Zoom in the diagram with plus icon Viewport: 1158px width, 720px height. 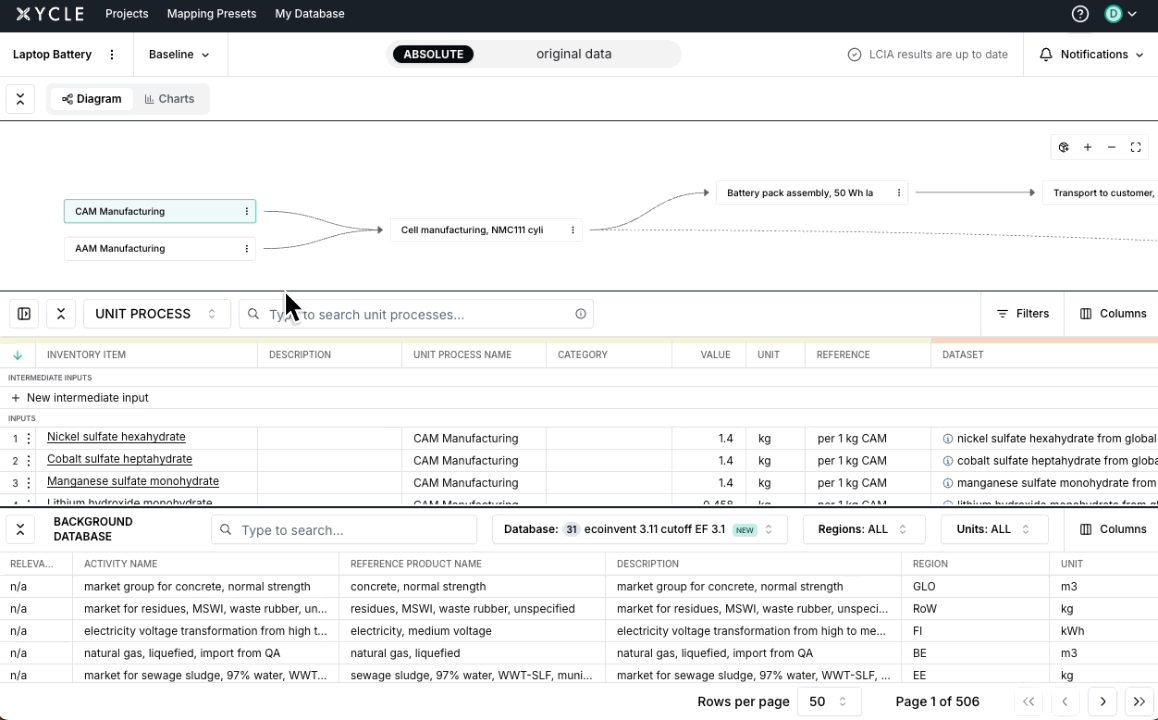1087,147
